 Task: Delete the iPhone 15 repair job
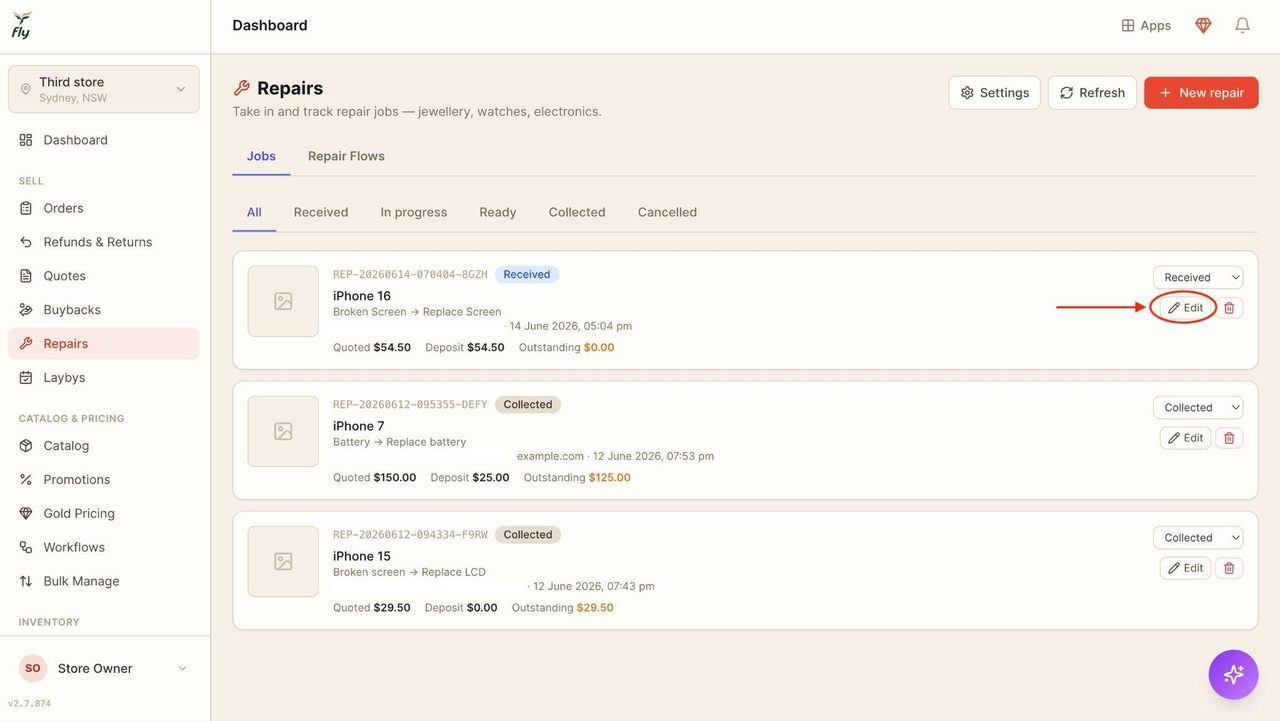1229,568
